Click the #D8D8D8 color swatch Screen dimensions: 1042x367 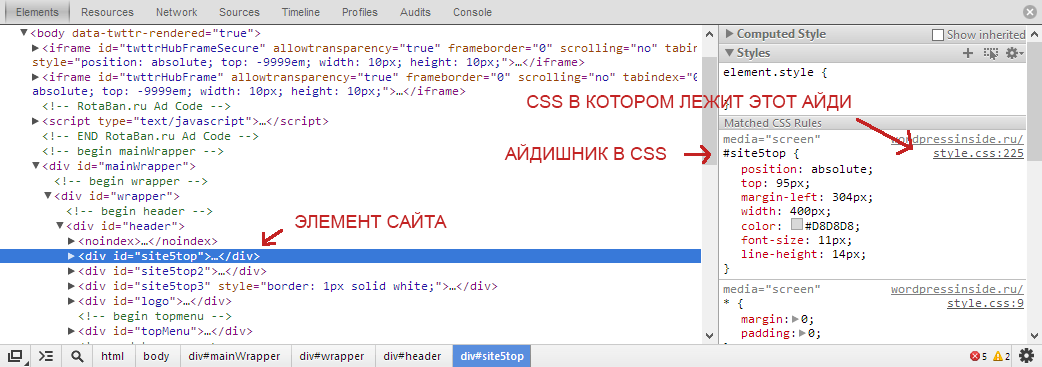[x=797, y=225]
